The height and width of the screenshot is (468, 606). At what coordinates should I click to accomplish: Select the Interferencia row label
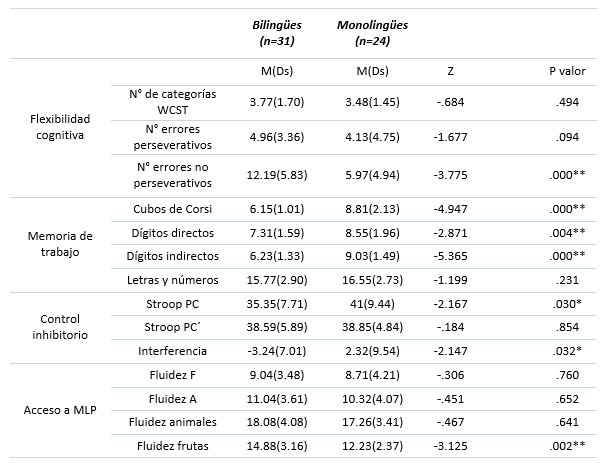click(174, 350)
